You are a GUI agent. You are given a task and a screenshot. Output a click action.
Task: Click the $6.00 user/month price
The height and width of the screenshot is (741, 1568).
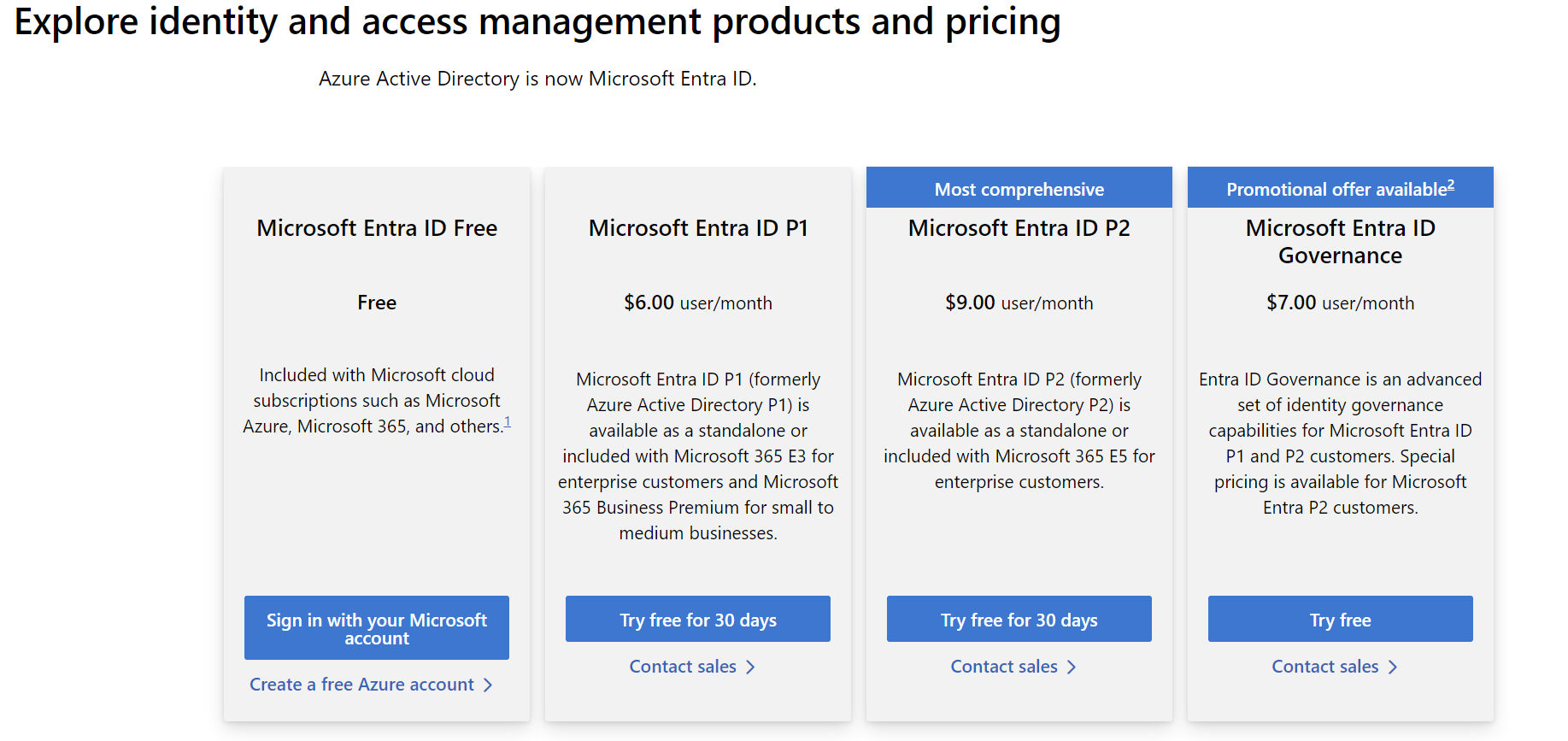pyautogui.click(x=698, y=303)
